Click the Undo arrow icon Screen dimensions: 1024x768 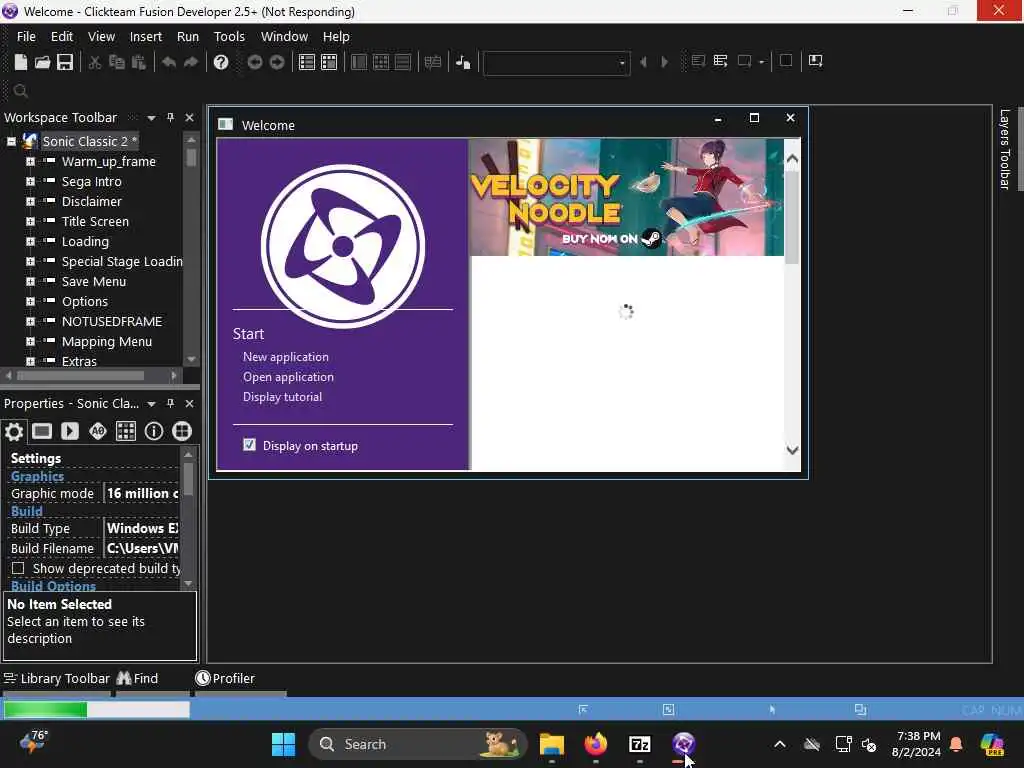(168, 62)
